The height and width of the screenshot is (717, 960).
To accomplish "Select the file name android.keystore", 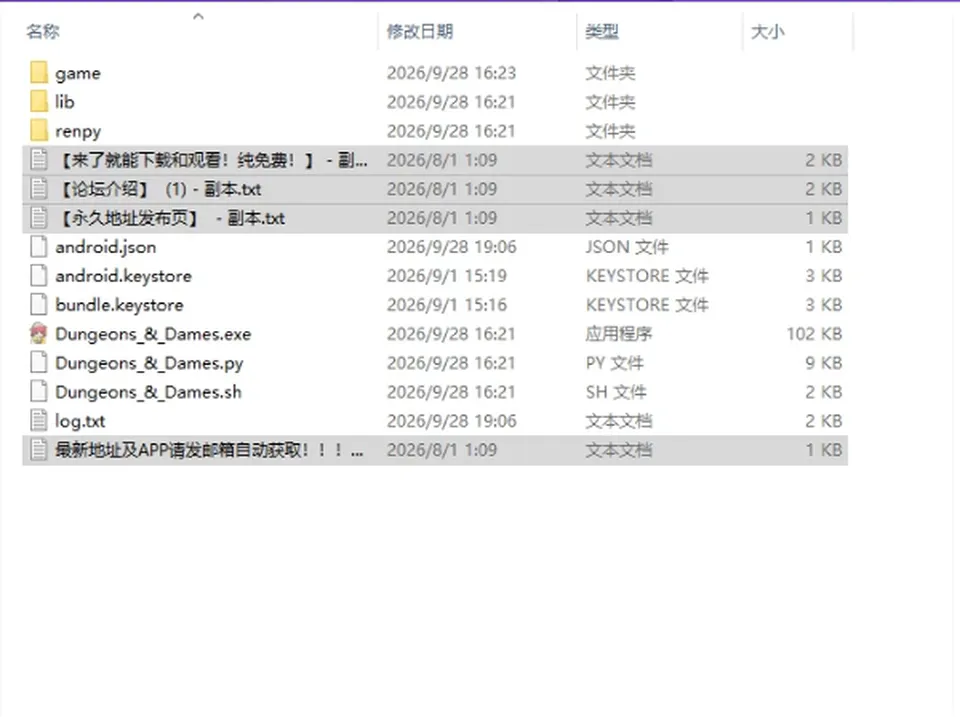I will pyautogui.click(x=124, y=276).
